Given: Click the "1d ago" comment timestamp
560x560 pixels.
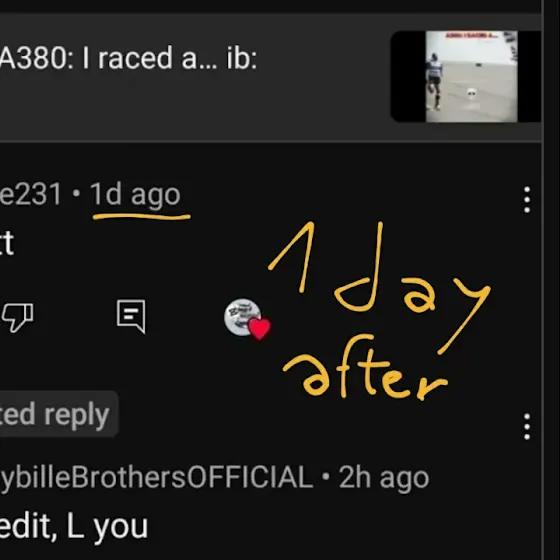Looking at the screenshot, I should point(135,195).
